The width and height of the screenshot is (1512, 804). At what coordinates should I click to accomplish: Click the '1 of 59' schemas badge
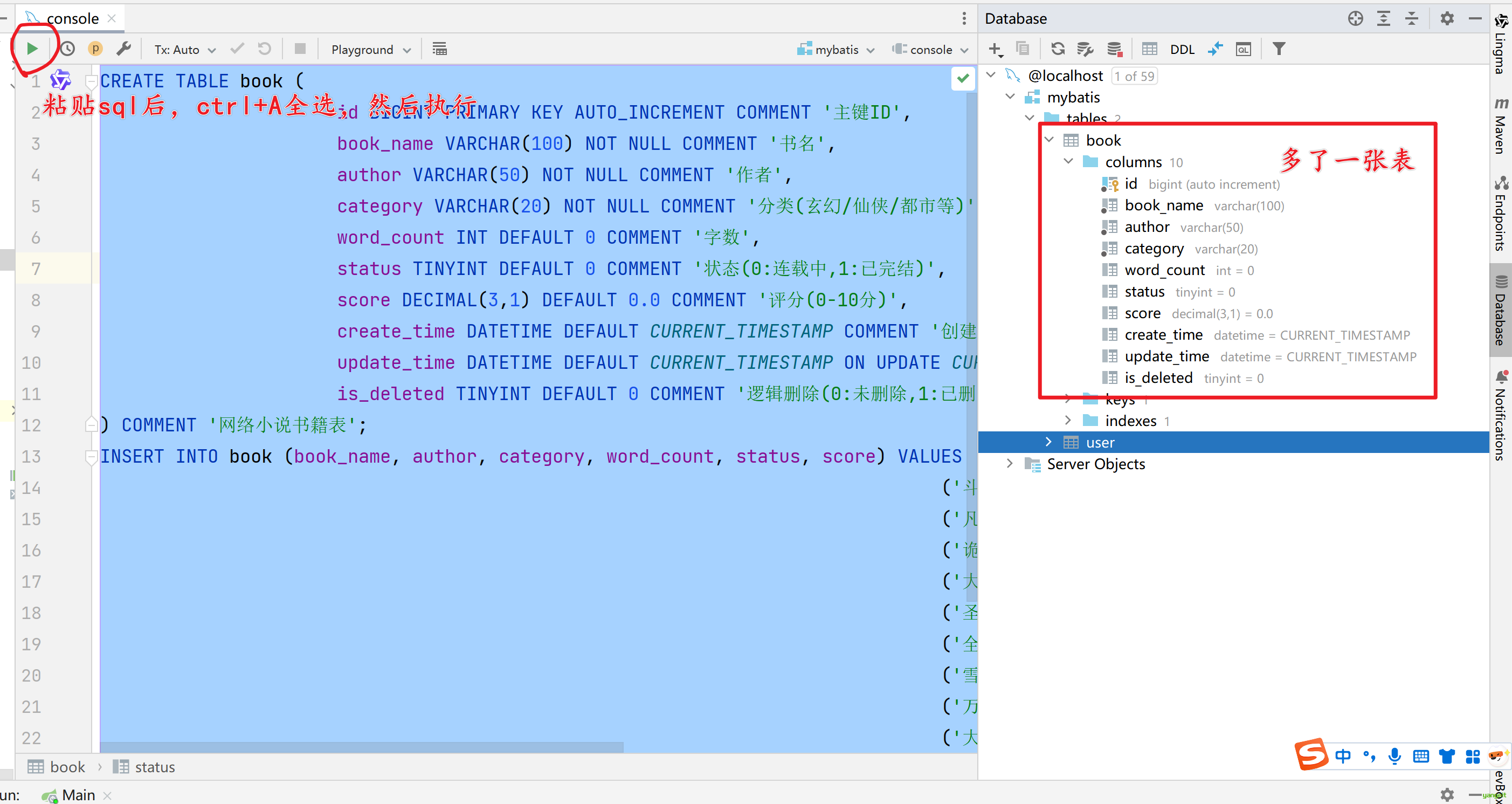point(1134,75)
